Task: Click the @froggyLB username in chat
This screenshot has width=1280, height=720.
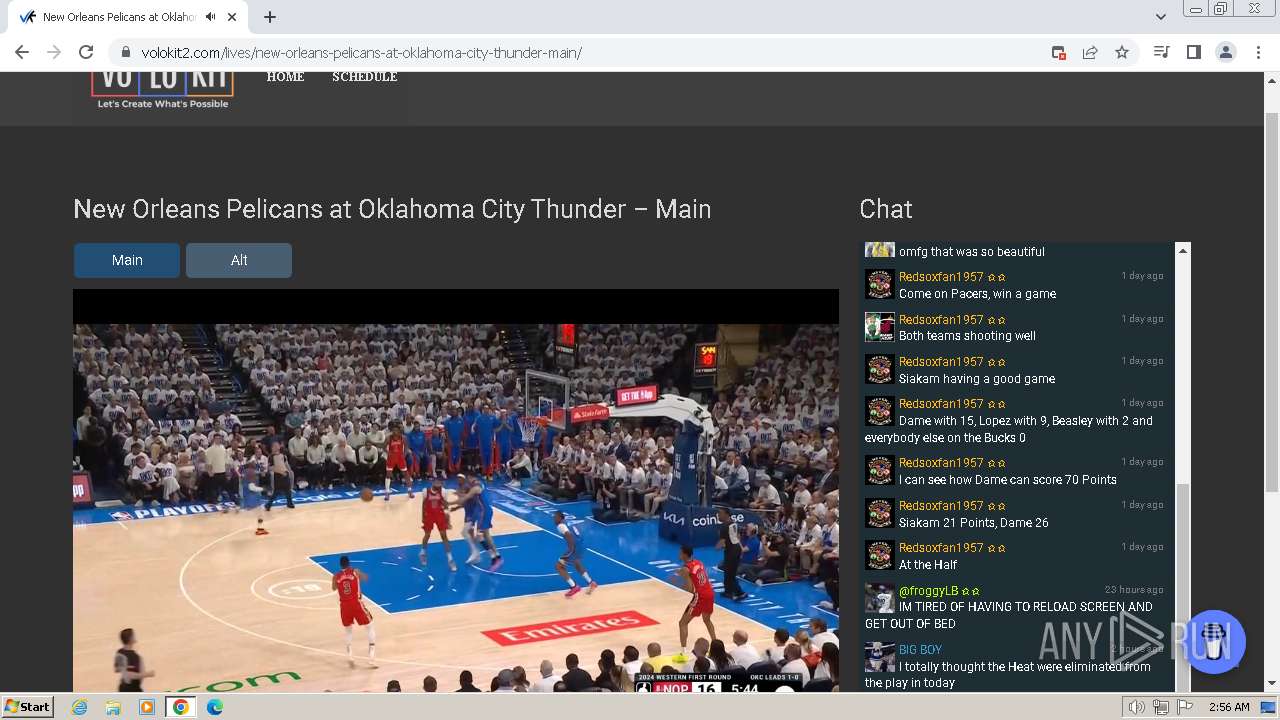Action: pos(928,591)
